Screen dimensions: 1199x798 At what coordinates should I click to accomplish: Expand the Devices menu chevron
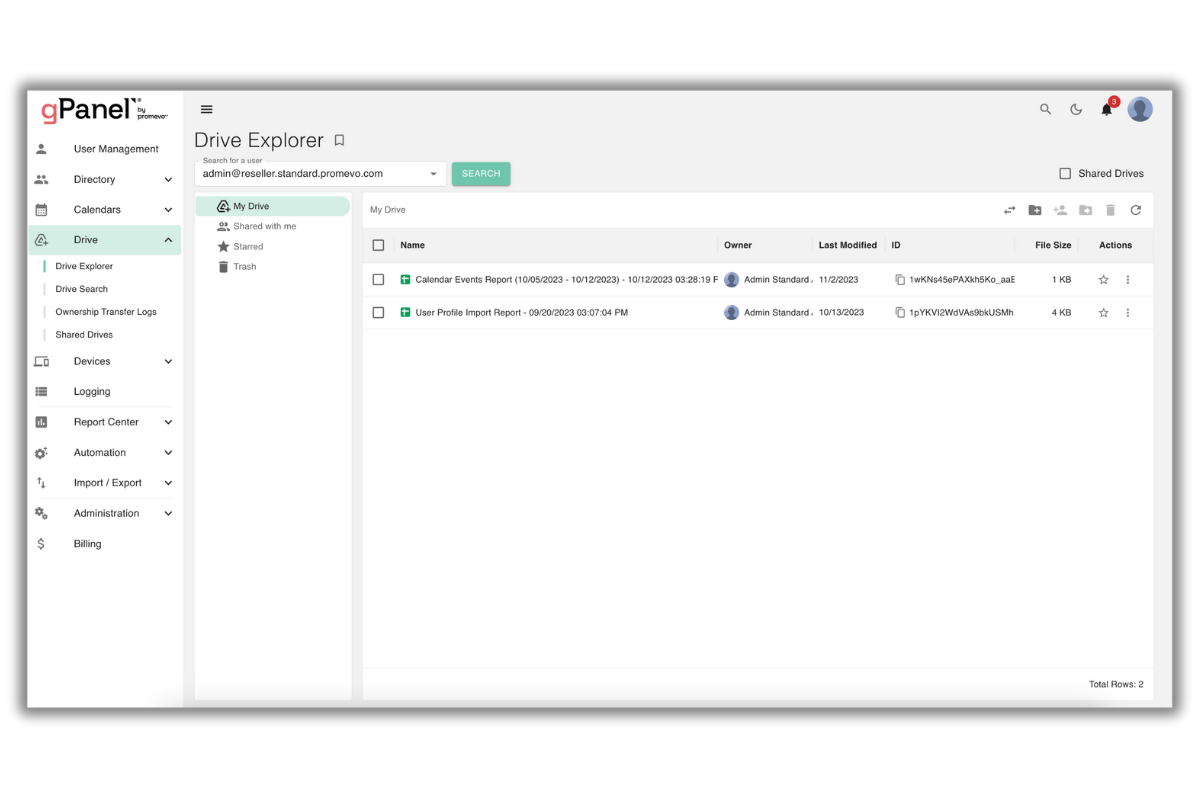click(168, 362)
